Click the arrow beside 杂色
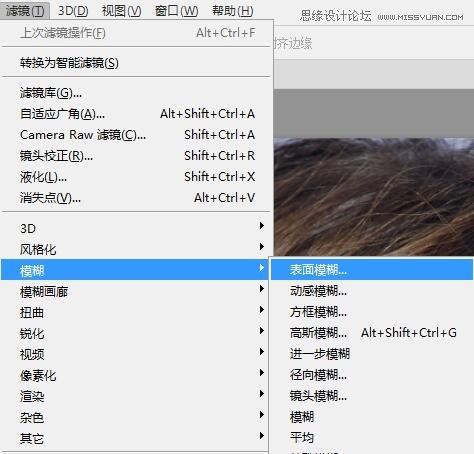This screenshot has width=474, height=454. 262,415
